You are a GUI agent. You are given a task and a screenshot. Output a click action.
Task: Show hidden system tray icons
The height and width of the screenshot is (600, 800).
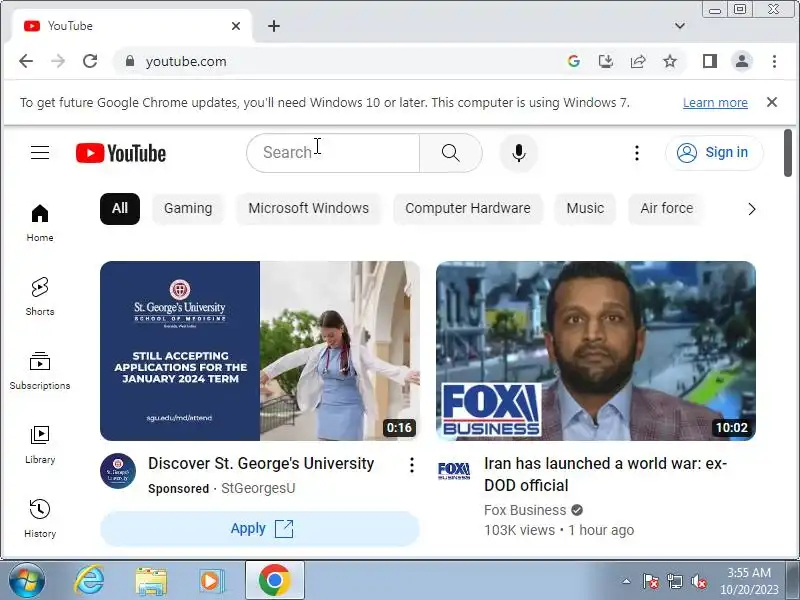coord(627,581)
